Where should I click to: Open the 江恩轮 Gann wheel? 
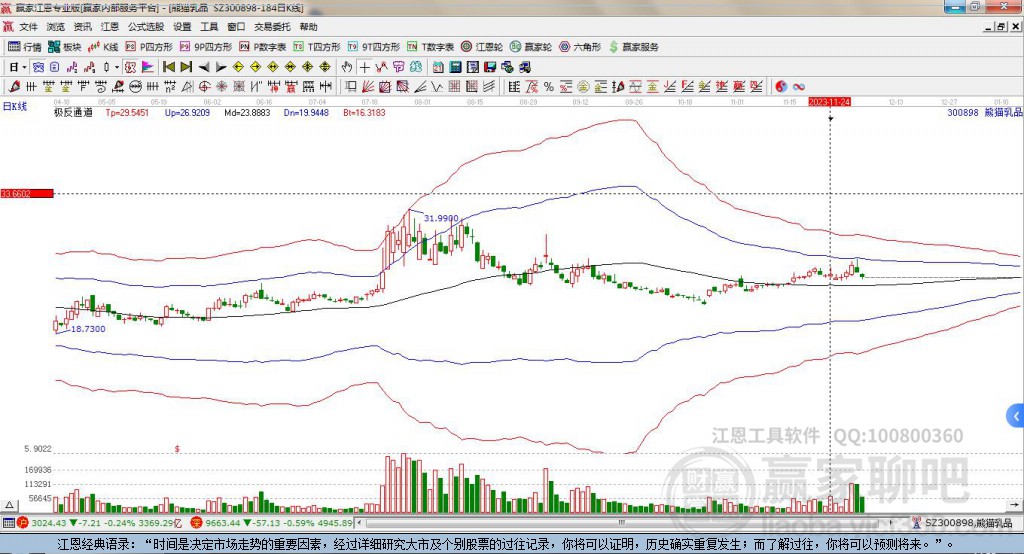(482, 47)
